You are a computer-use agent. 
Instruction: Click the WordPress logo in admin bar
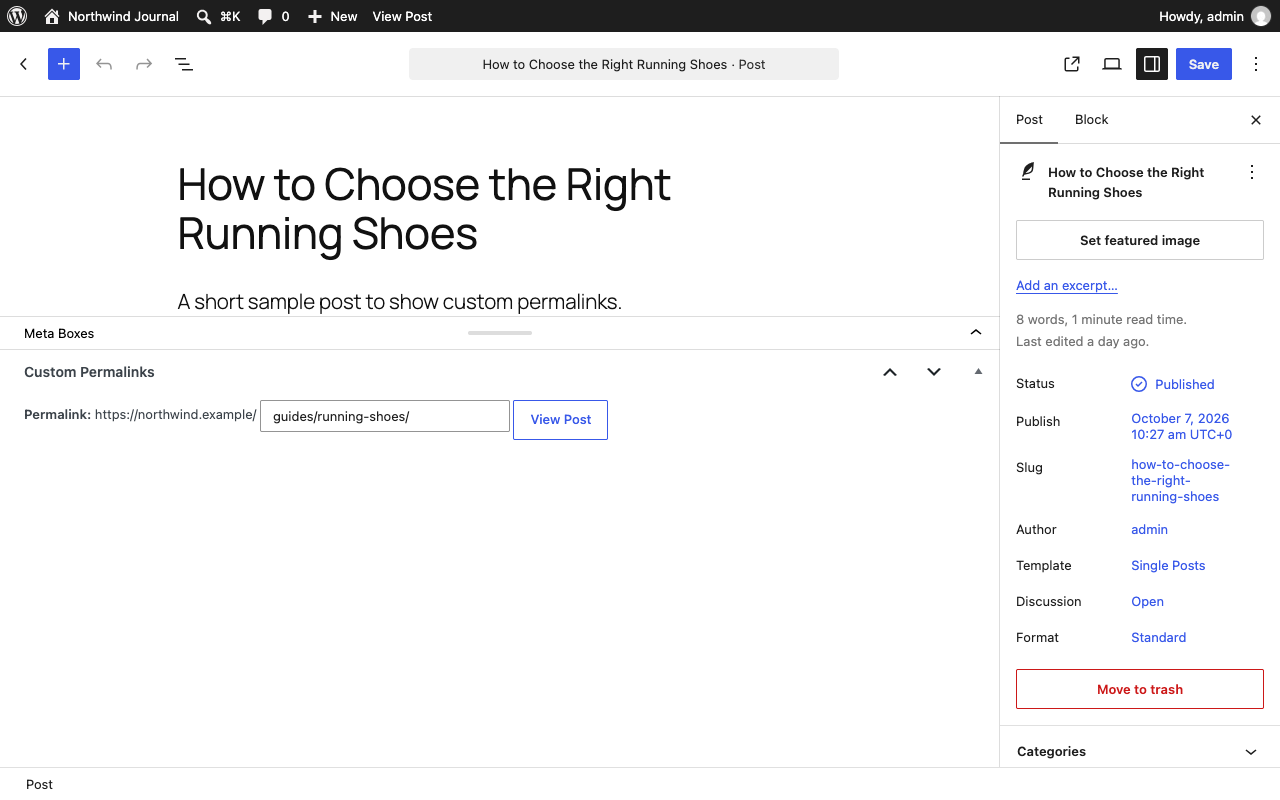click(17, 16)
